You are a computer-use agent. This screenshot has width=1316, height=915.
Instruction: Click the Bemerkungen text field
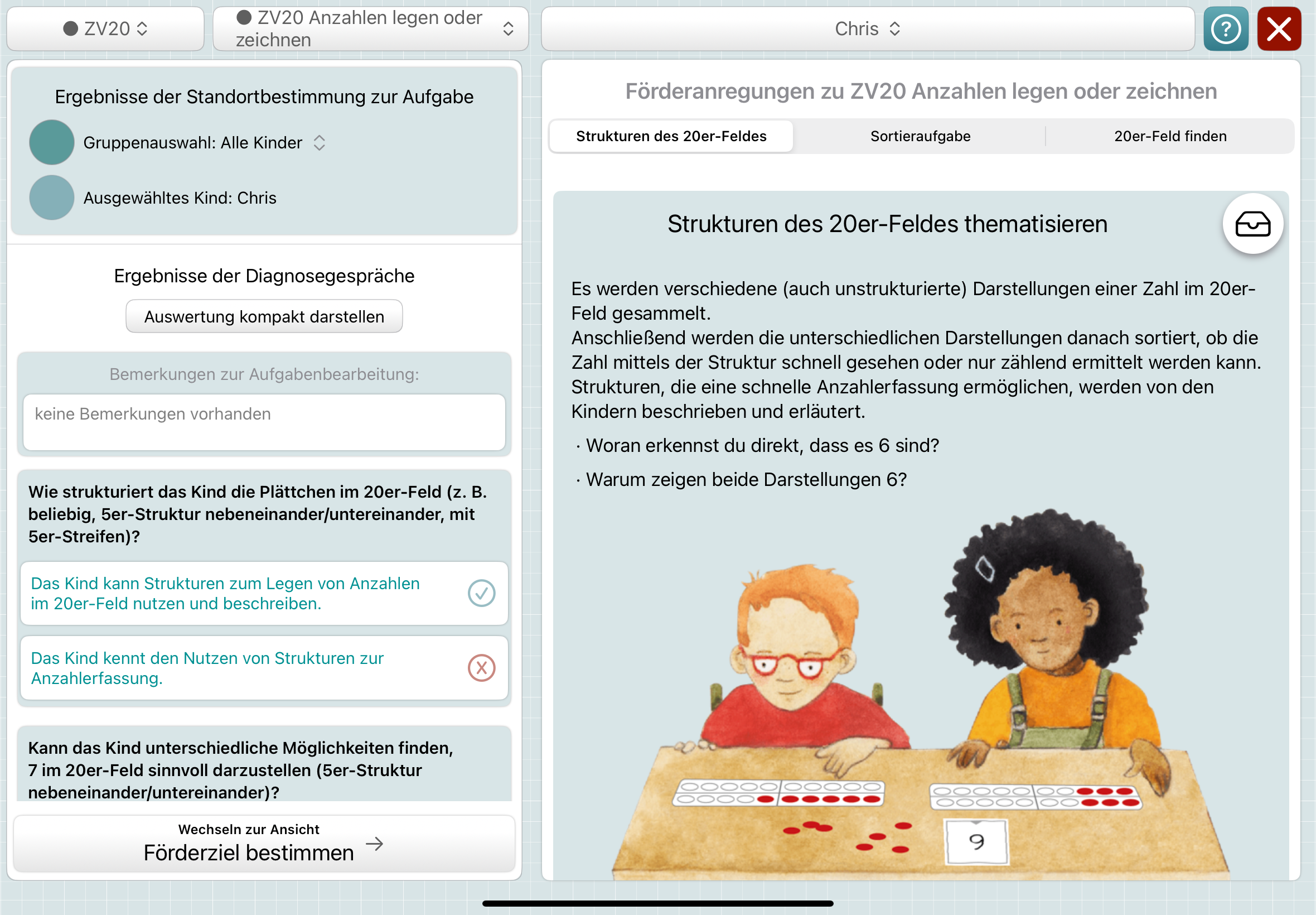(264, 422)
